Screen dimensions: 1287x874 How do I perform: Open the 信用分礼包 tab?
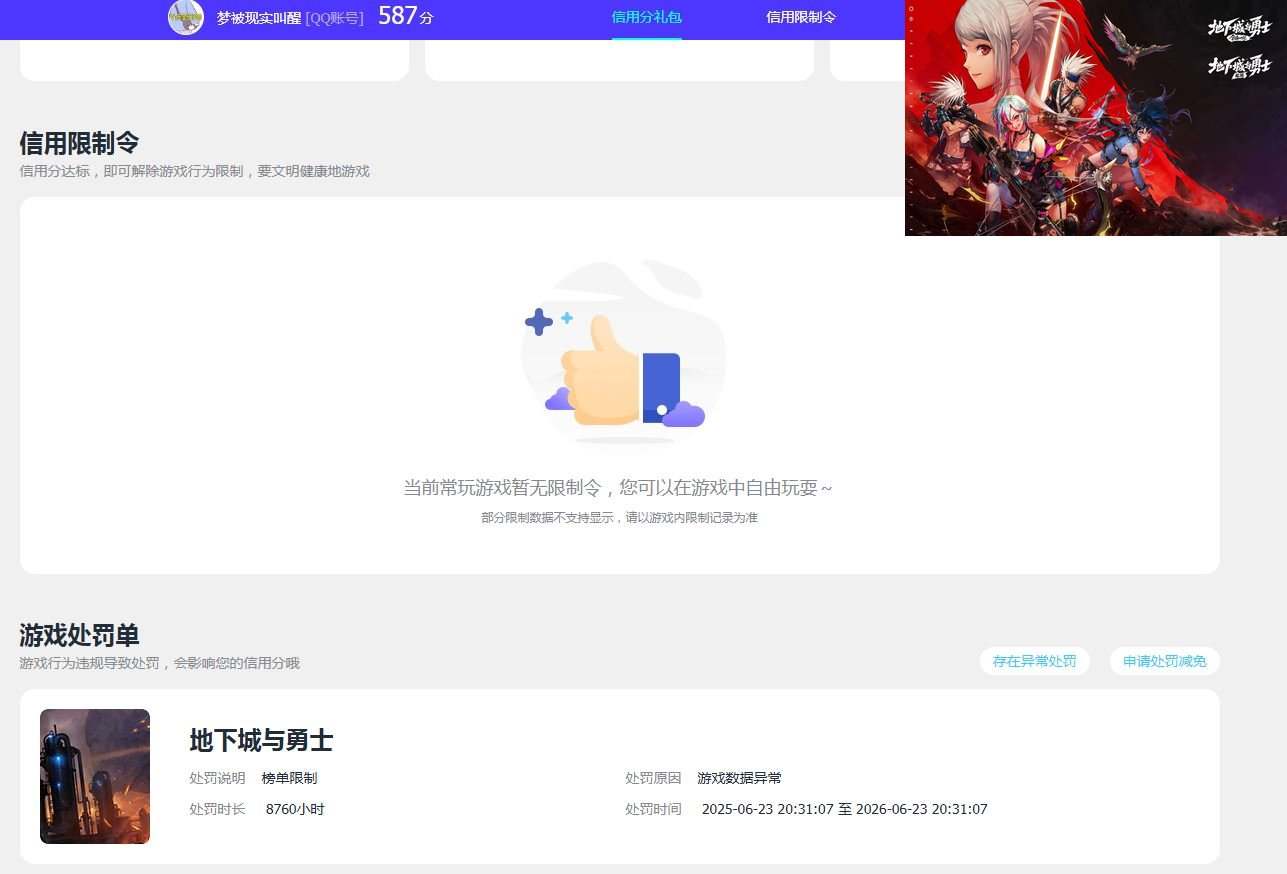[x=646, y=17]
